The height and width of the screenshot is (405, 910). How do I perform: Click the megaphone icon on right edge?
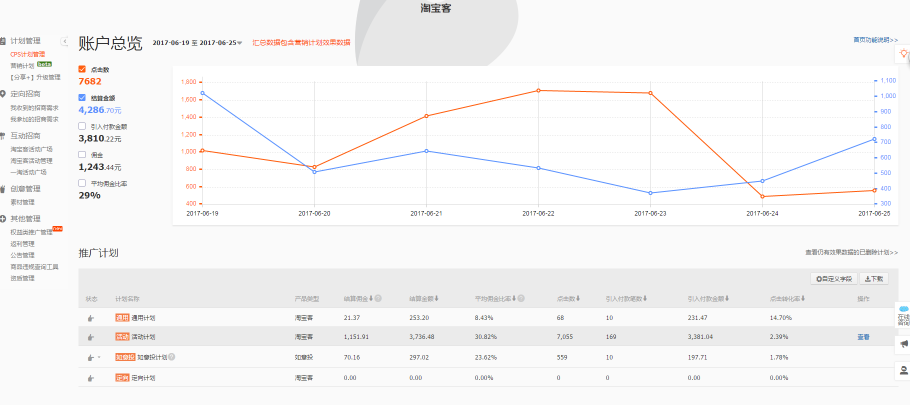(x=902, y=345)
